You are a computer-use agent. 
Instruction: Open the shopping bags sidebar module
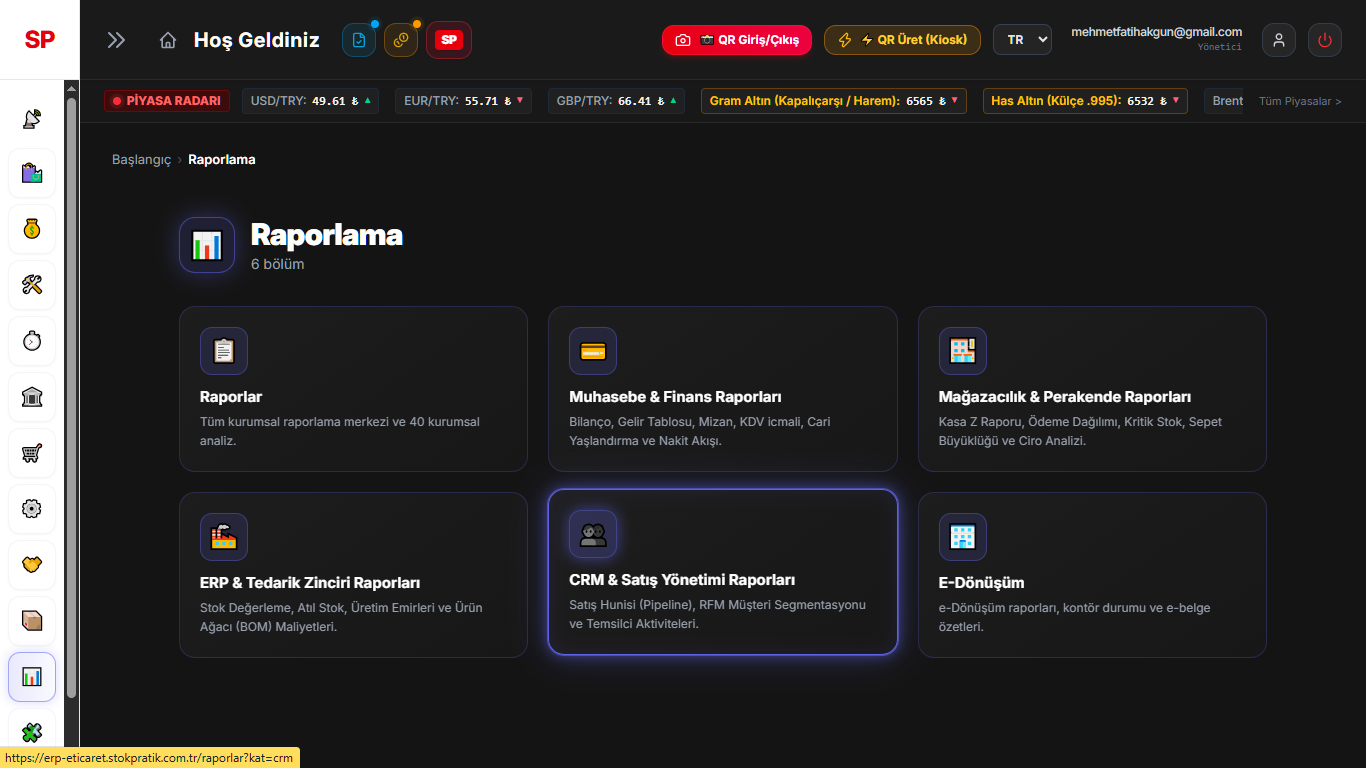click(32, 174)
